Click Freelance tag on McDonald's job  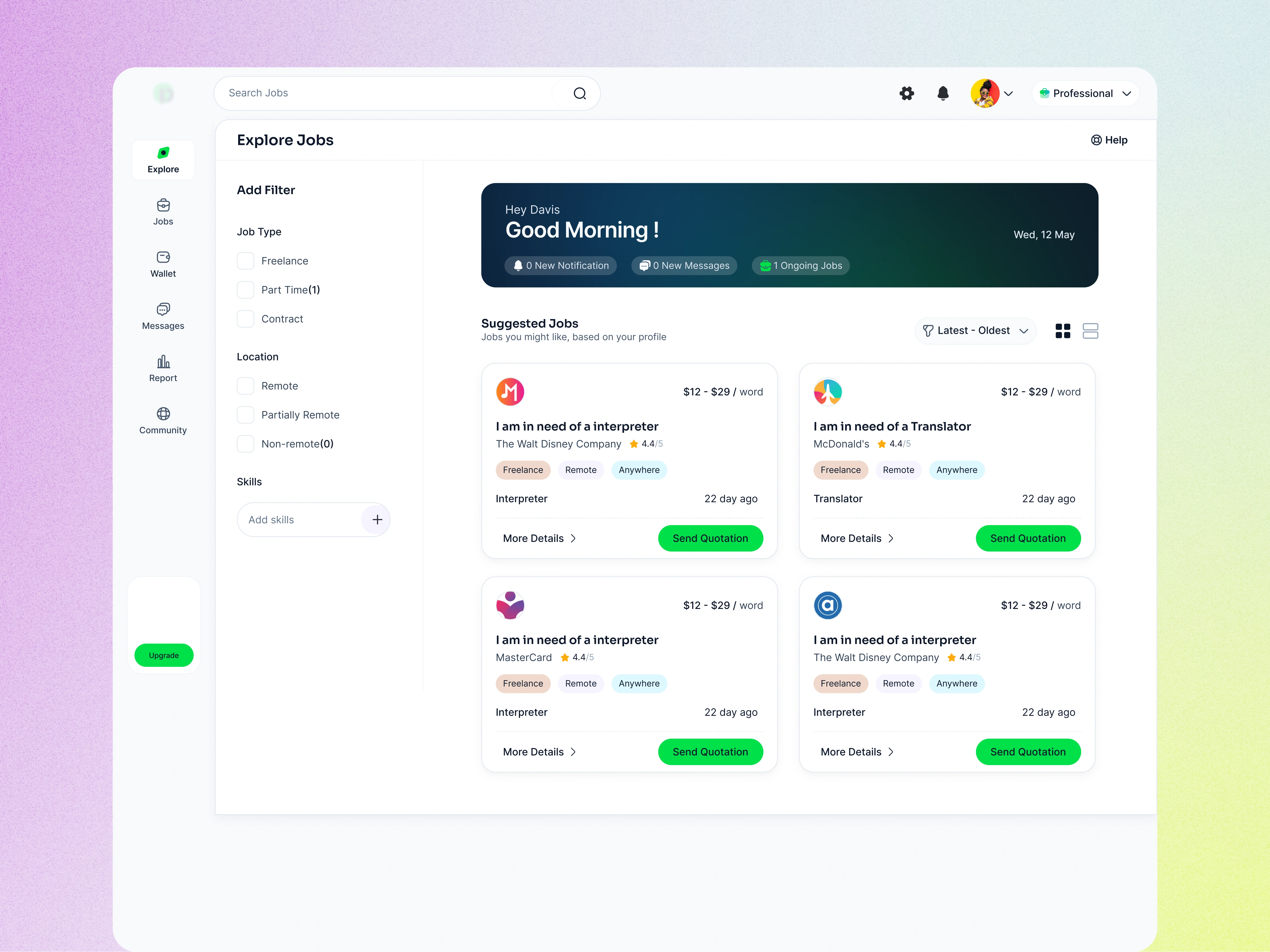point(841,470)
